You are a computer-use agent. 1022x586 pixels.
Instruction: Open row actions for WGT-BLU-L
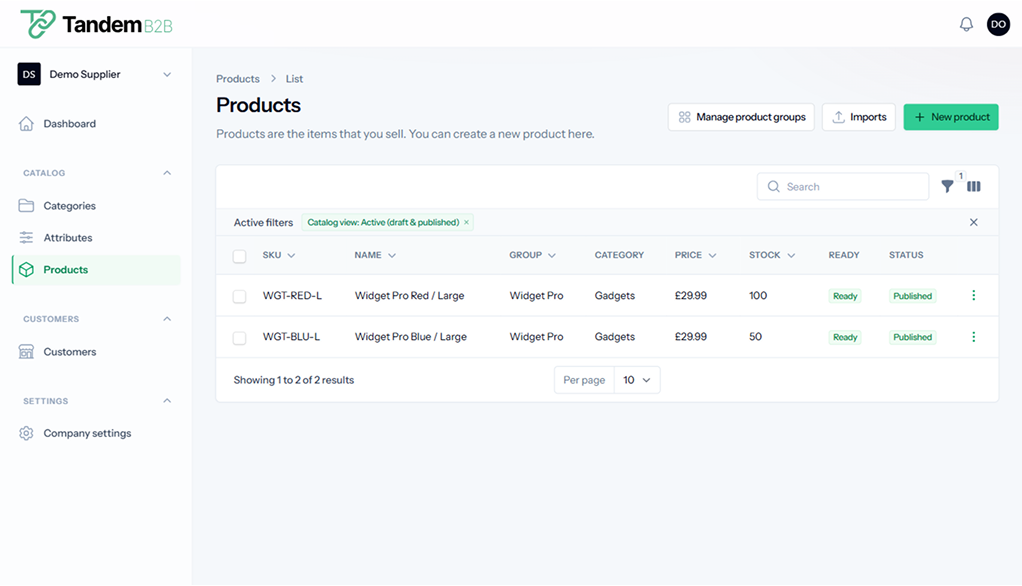point(974,336)
